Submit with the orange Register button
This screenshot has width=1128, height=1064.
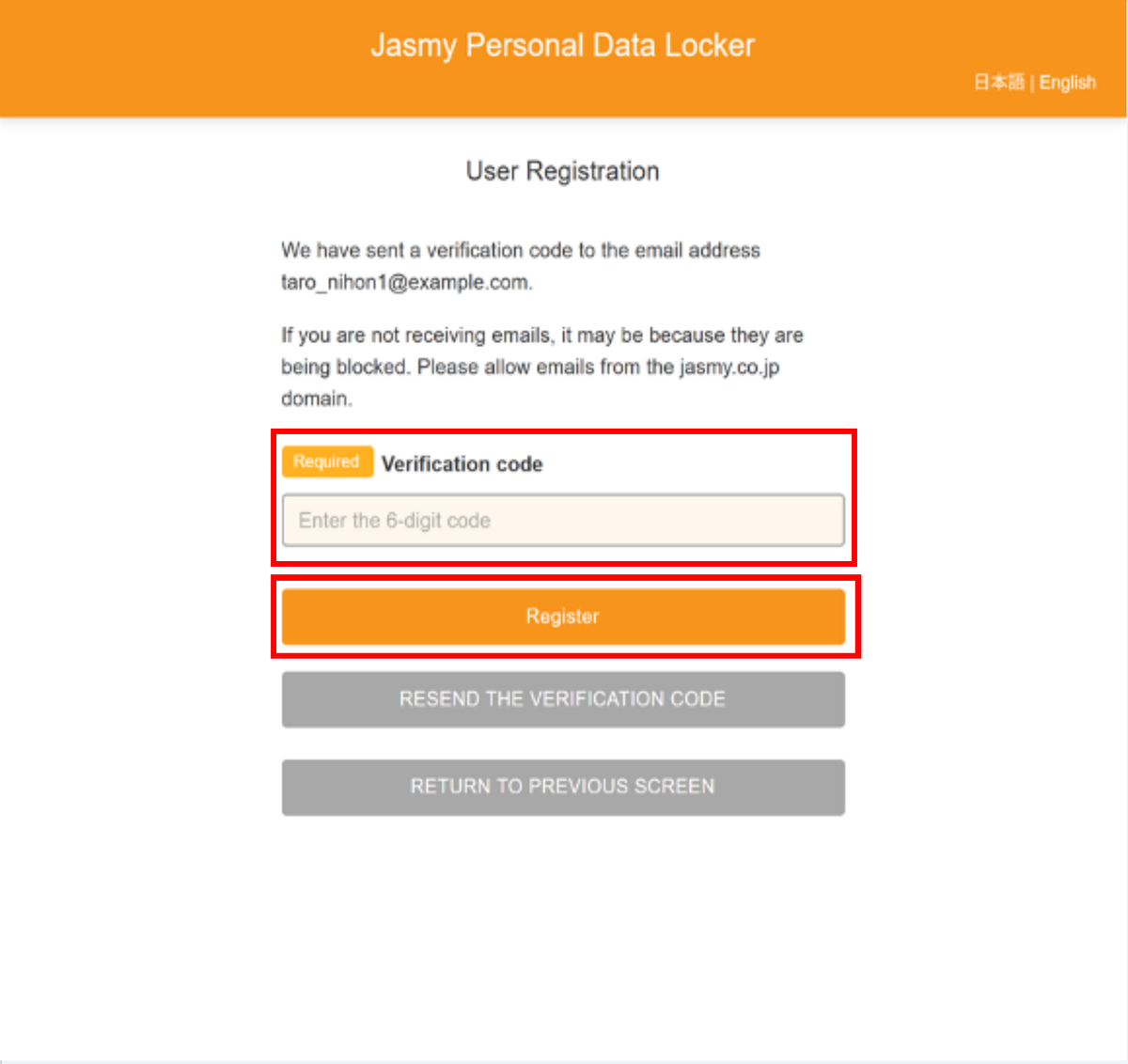[563, 617]
